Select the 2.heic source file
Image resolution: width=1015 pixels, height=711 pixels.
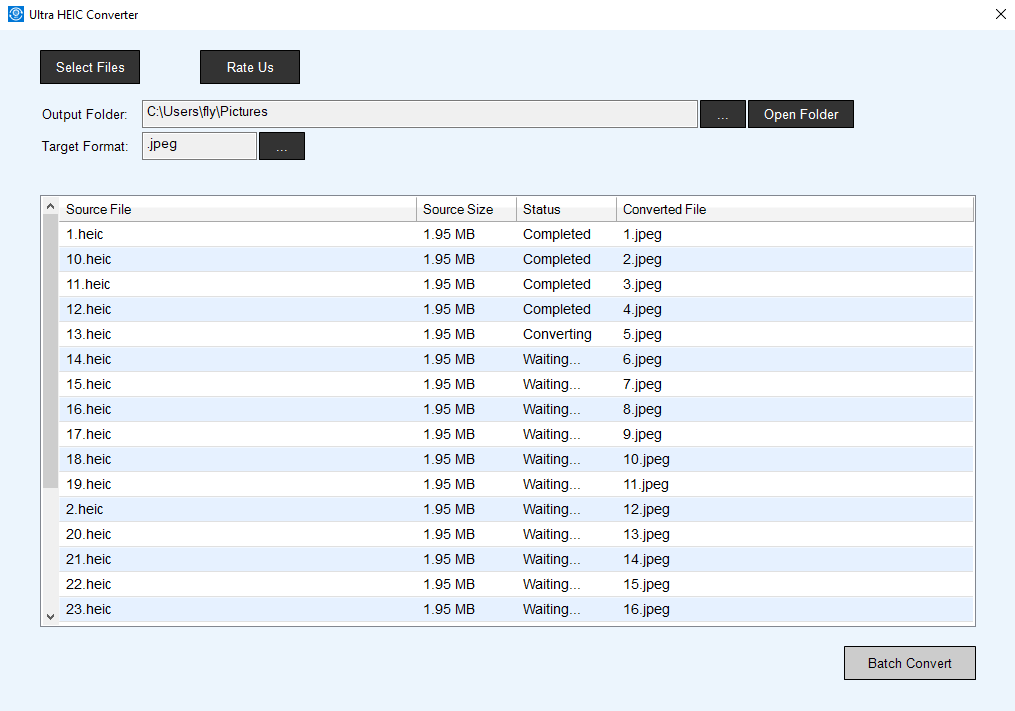tap(84, 510)
